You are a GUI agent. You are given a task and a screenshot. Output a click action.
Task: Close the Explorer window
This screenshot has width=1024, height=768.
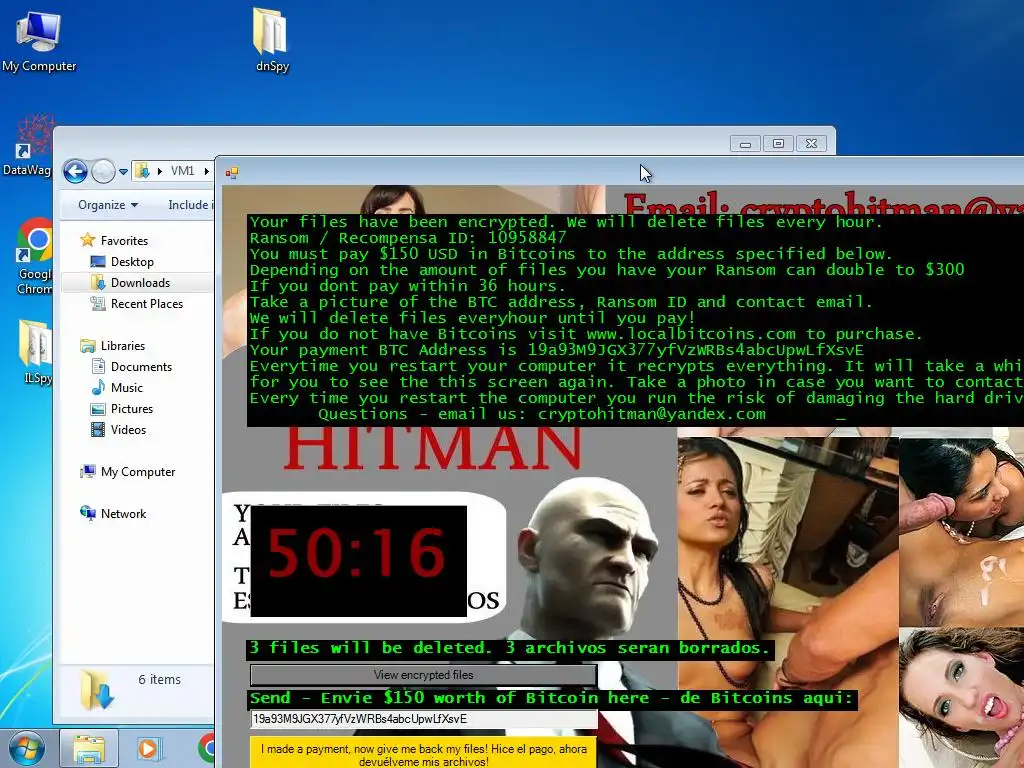811,144
